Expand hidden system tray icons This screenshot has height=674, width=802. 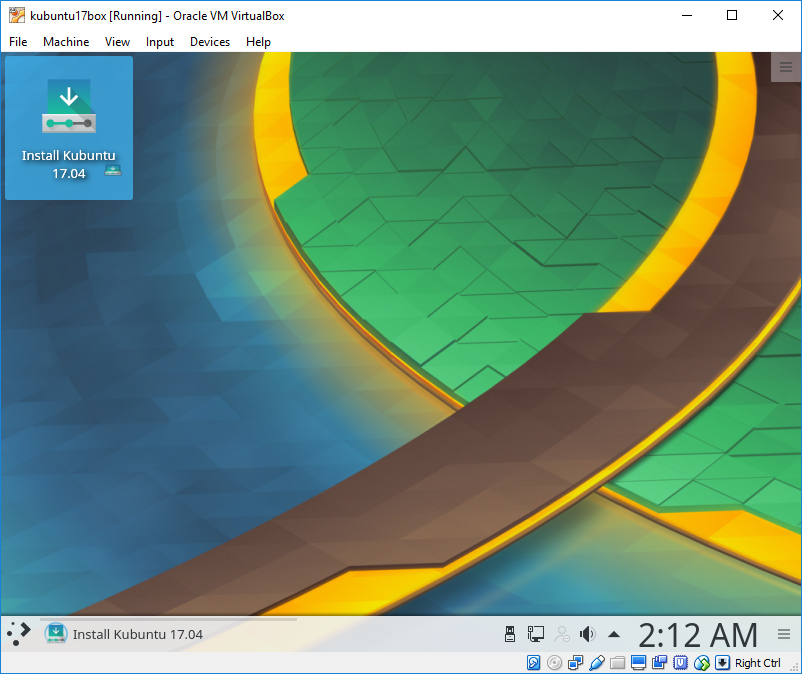click(x=614, y=635)
